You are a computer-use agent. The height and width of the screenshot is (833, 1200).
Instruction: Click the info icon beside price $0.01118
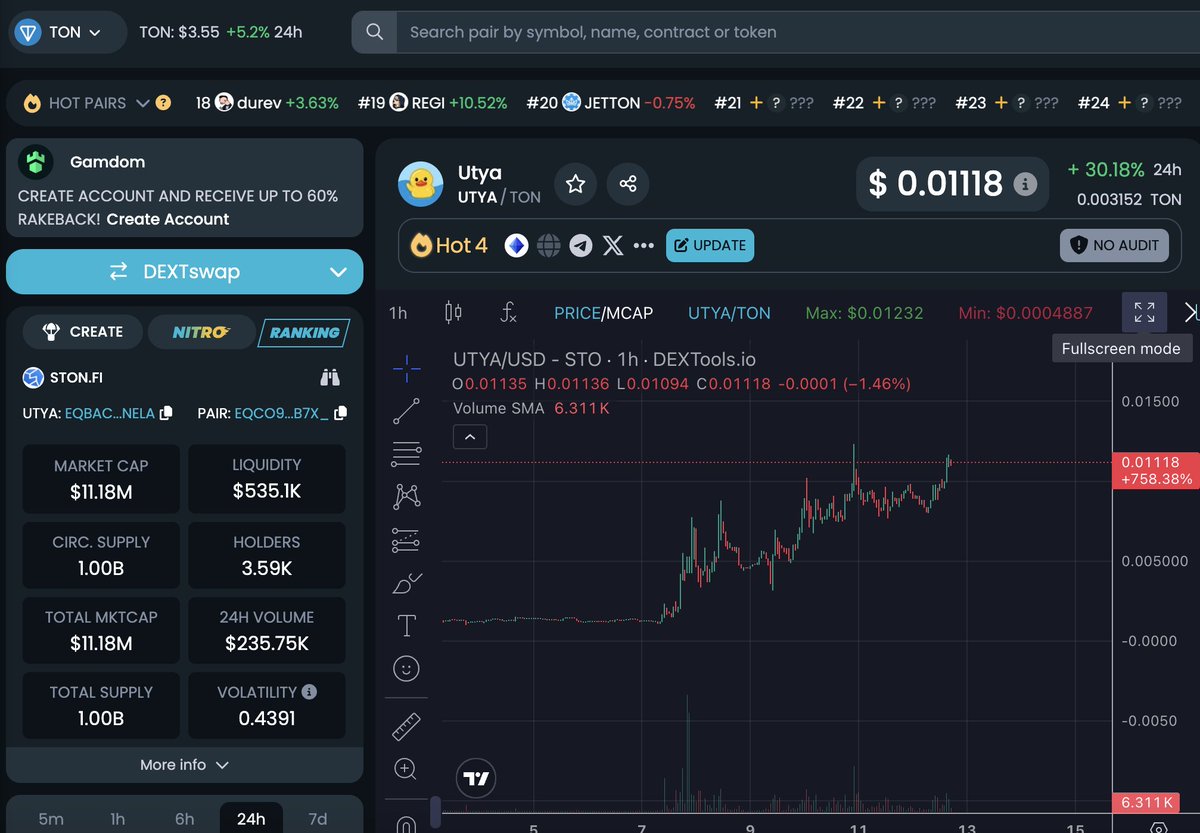[1025, 184]
